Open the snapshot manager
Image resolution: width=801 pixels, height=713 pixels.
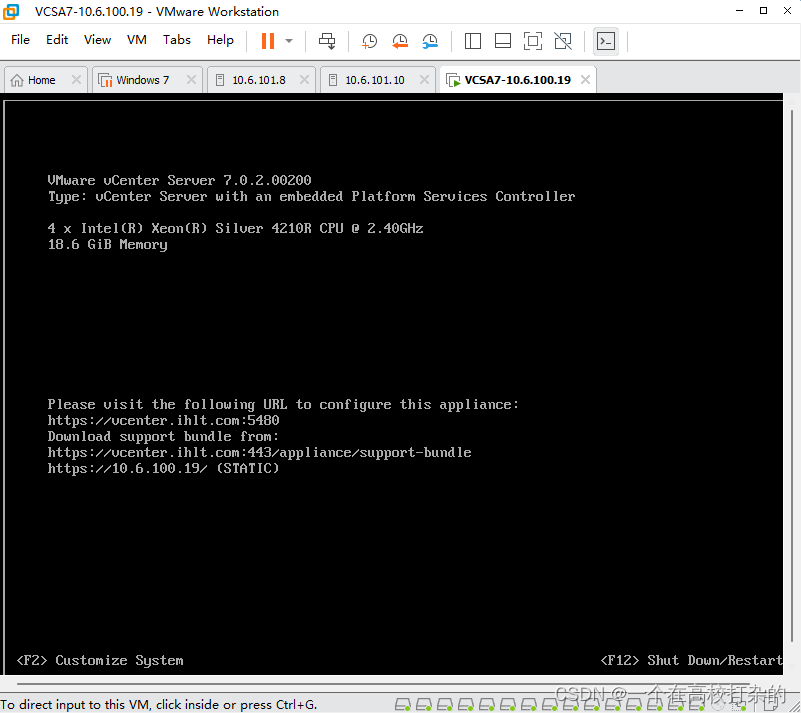[430, 41]
